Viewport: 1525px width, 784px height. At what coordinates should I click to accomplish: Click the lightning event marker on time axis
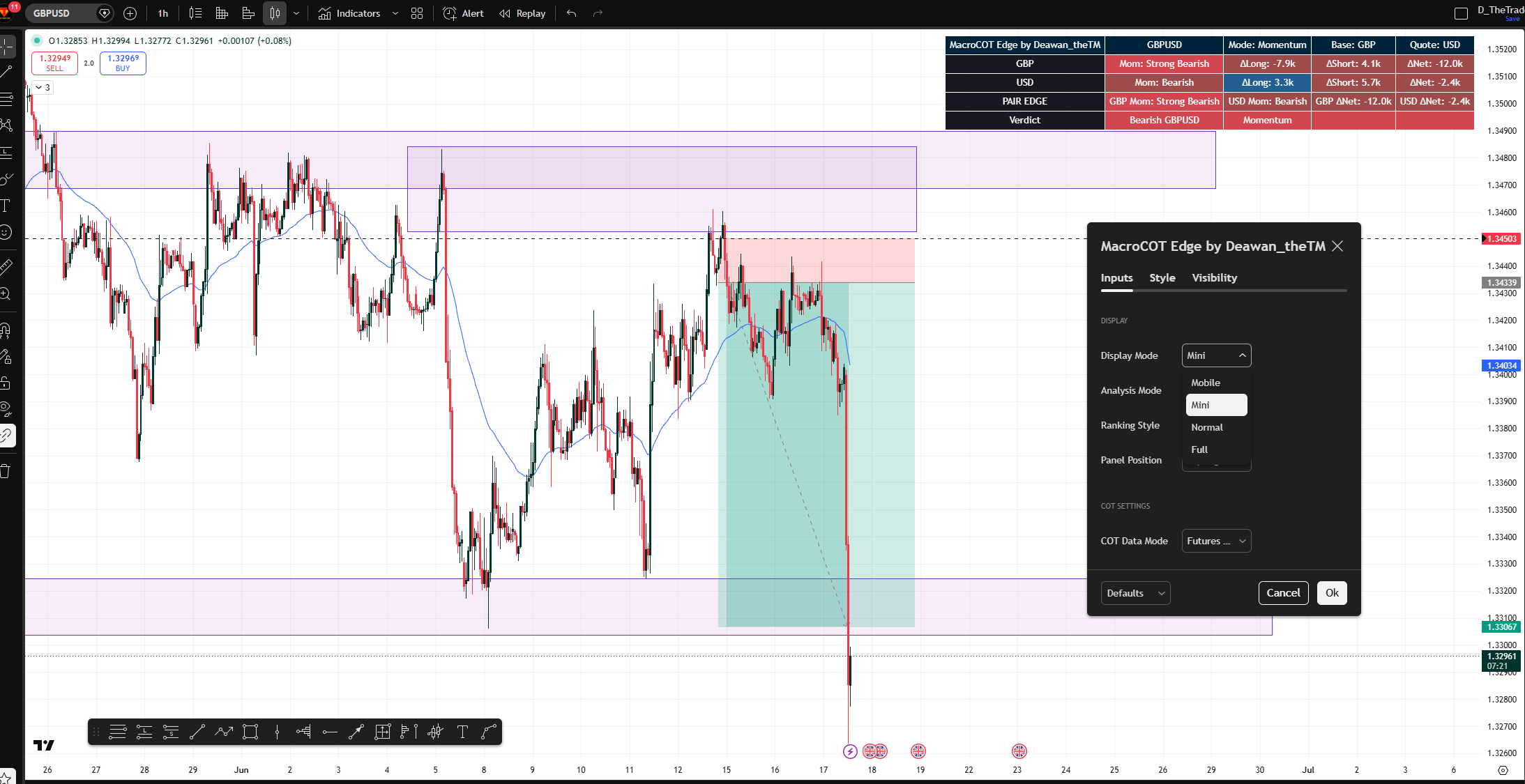point(850,751)
